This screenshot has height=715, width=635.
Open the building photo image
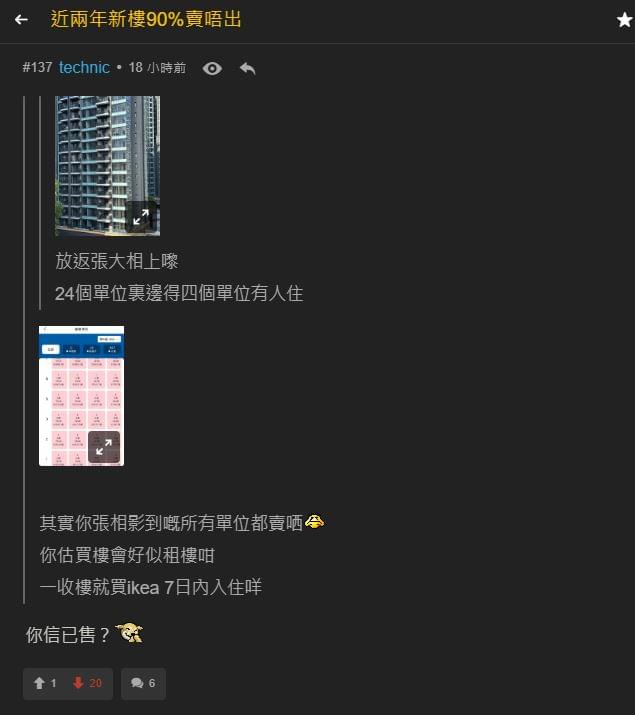pos(108,166)
